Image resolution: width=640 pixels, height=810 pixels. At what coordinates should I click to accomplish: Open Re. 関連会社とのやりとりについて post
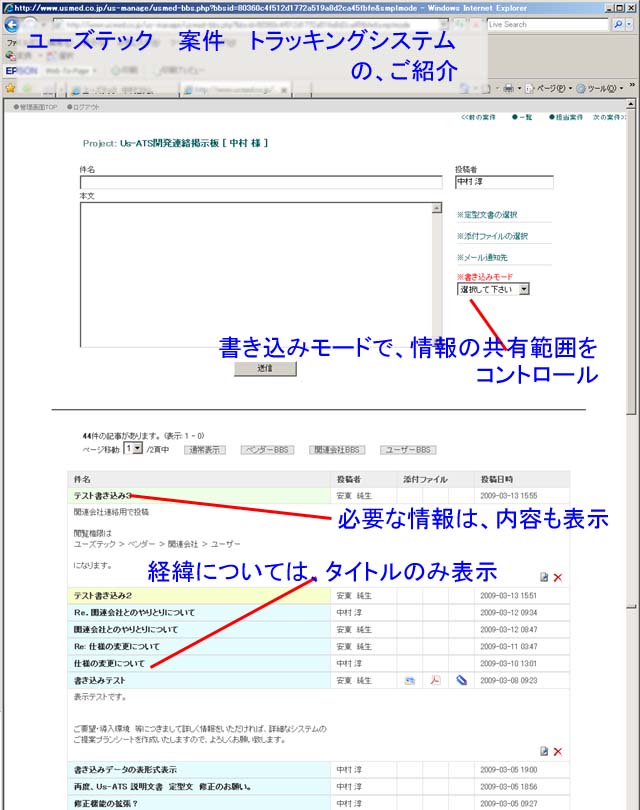[x=134, y=613]
